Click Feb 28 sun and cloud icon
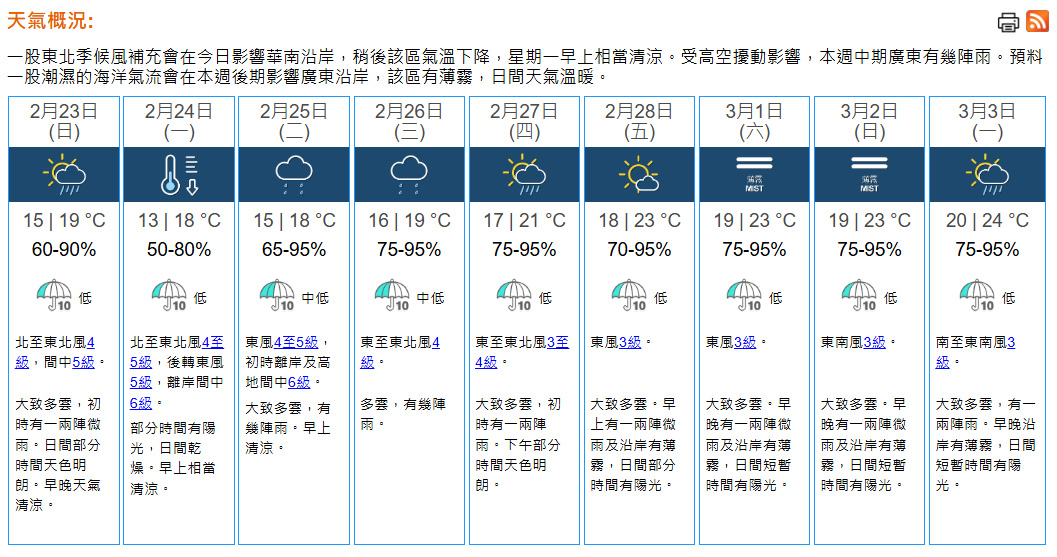Screen dimensions: 1057x557 pyautogui.click(x=639, y=174)
